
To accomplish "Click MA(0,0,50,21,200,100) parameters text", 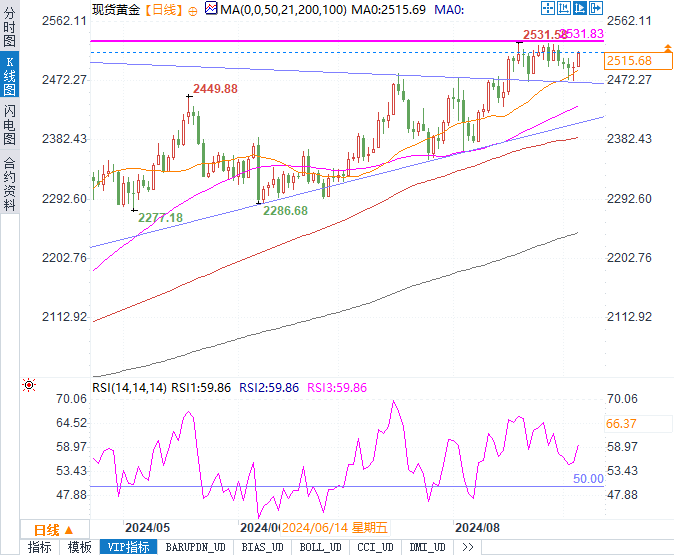I will [x=283, y=9].
